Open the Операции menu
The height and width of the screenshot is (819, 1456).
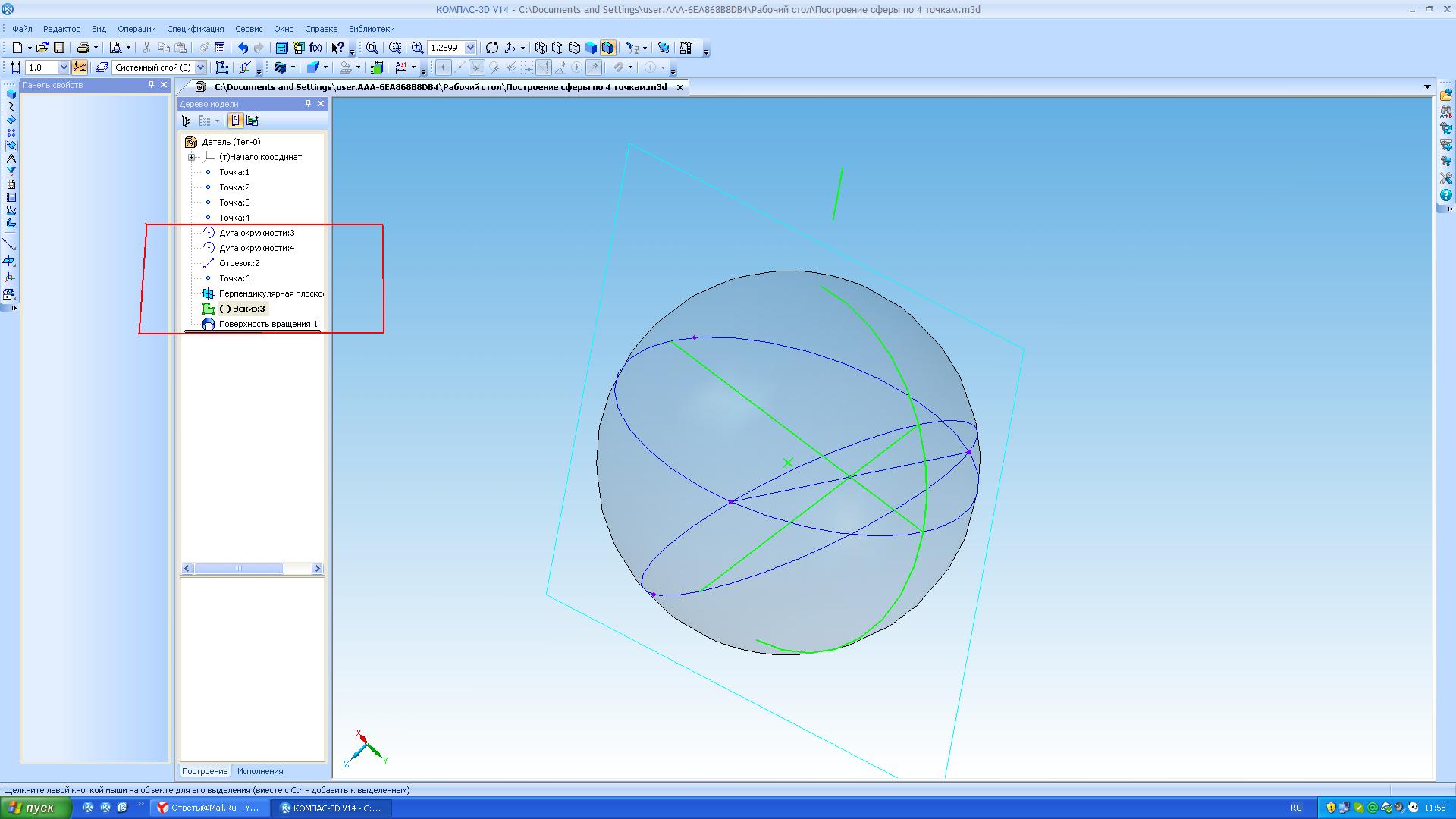(x=136, y=29)
